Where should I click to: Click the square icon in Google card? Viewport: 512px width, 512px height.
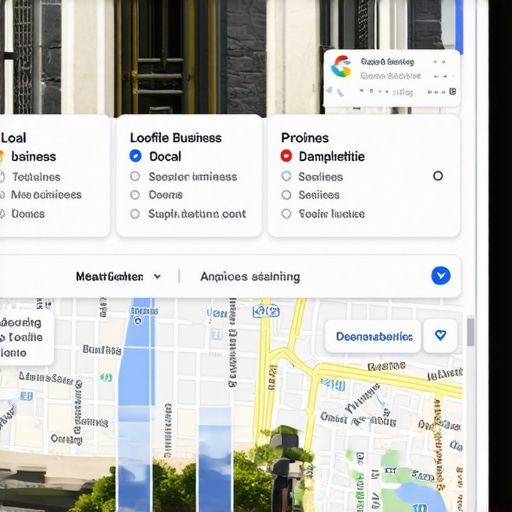coord(452,91)
